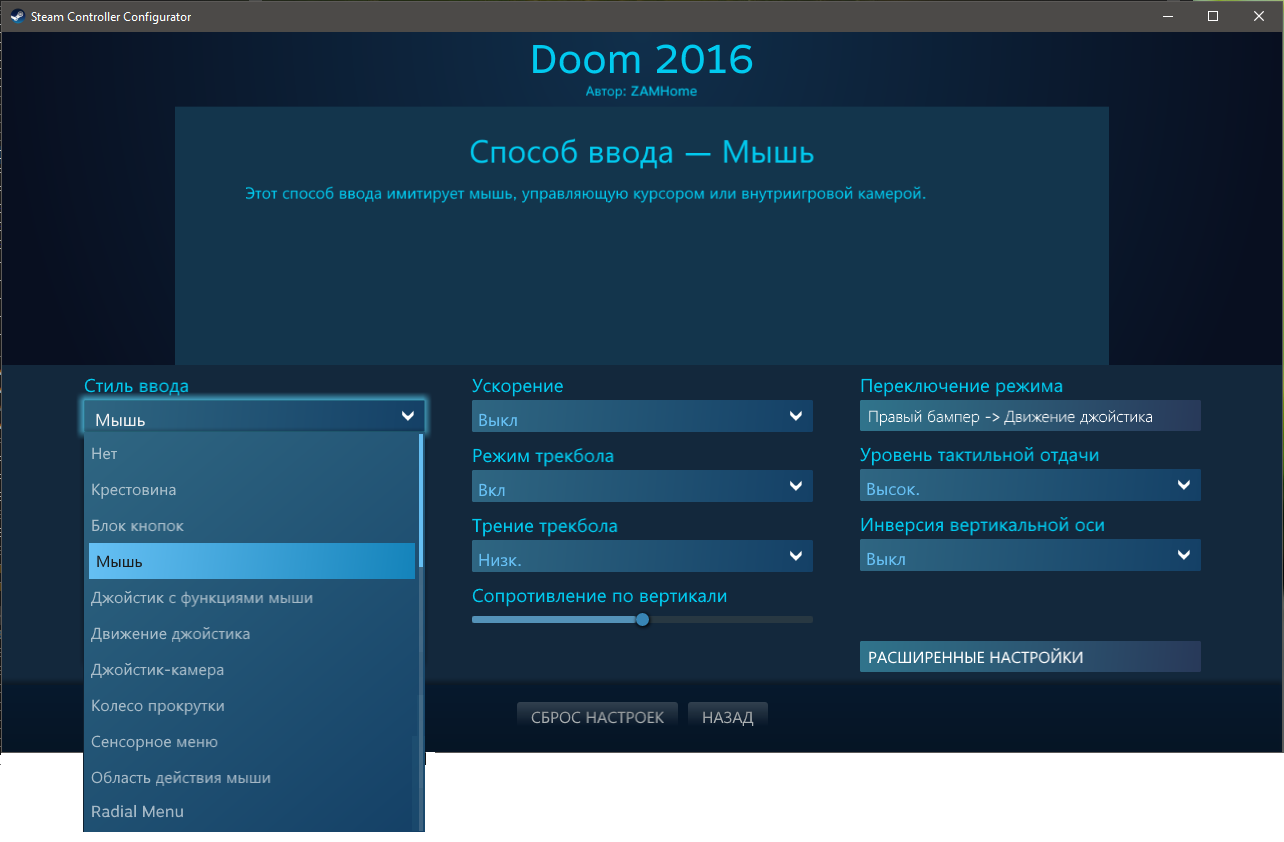Click the author name ZAMHome
Viewport: 1284px width, 842px height.
click(664, 91)
